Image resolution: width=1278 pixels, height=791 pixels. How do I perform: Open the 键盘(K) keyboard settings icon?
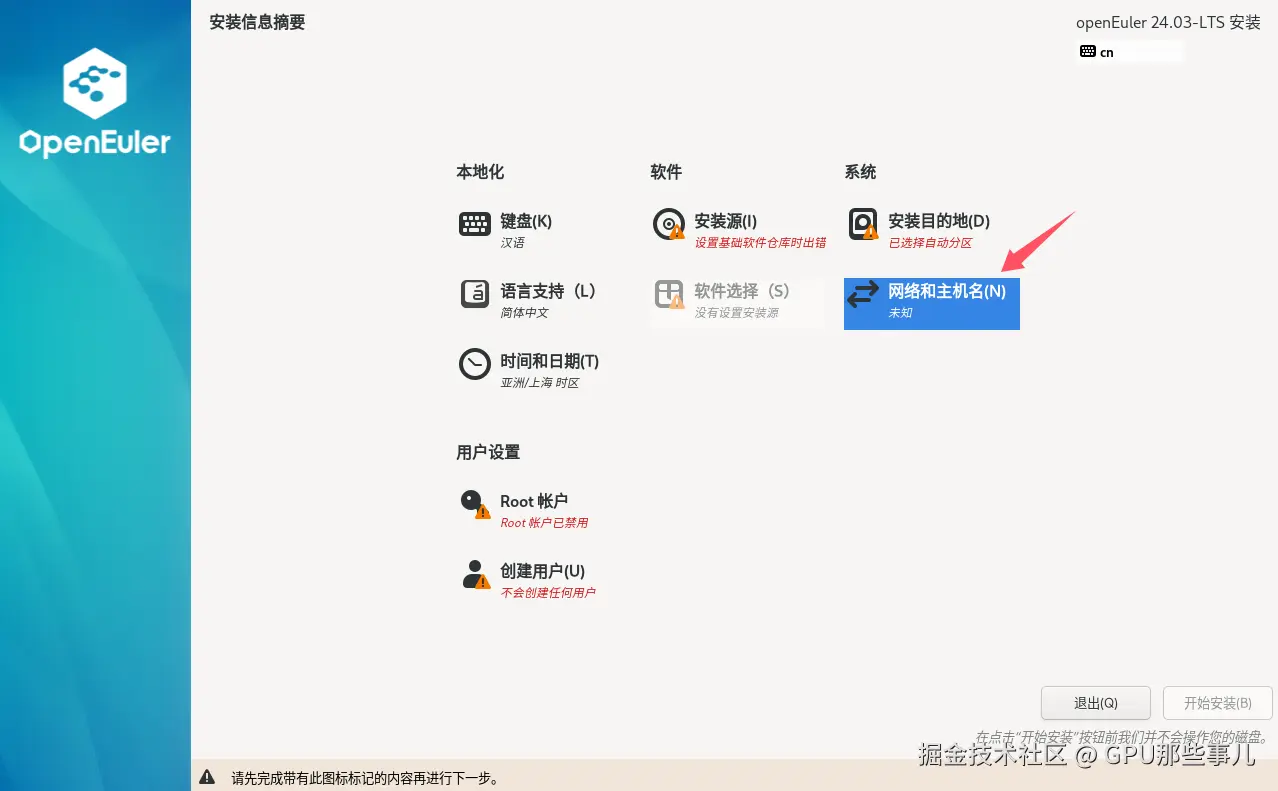tap(474, 224)
